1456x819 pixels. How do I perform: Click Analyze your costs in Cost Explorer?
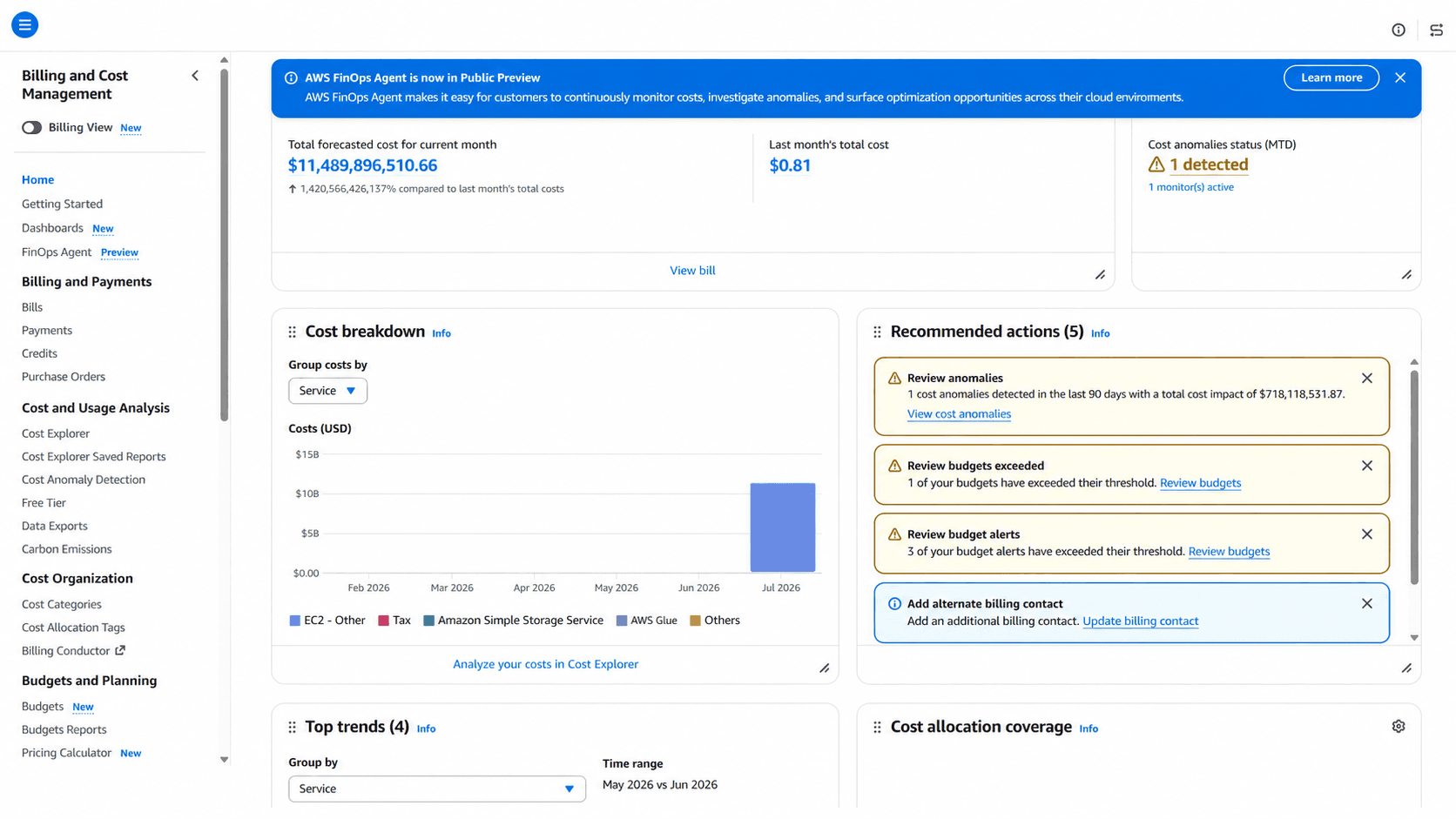point(545,664)
